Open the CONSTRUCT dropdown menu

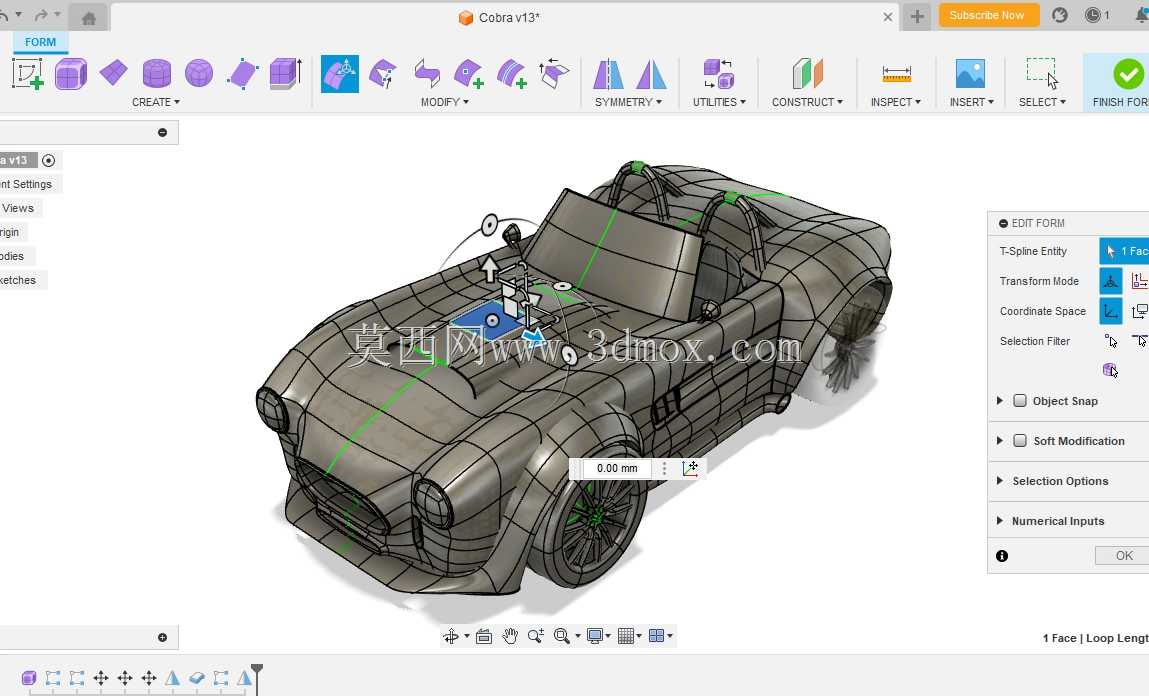coord(807,102)
